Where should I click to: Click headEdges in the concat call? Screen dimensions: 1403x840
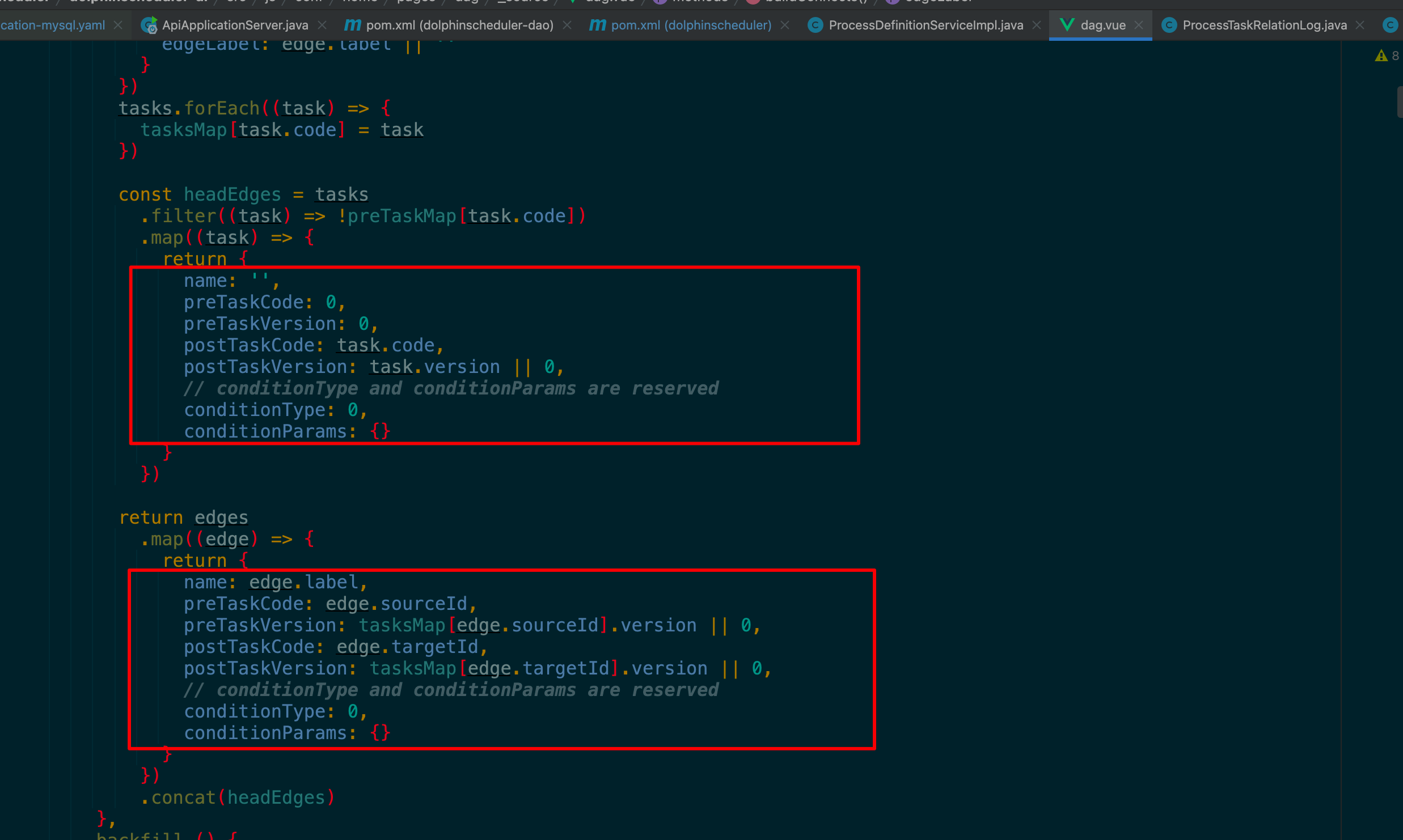[276, 797]
